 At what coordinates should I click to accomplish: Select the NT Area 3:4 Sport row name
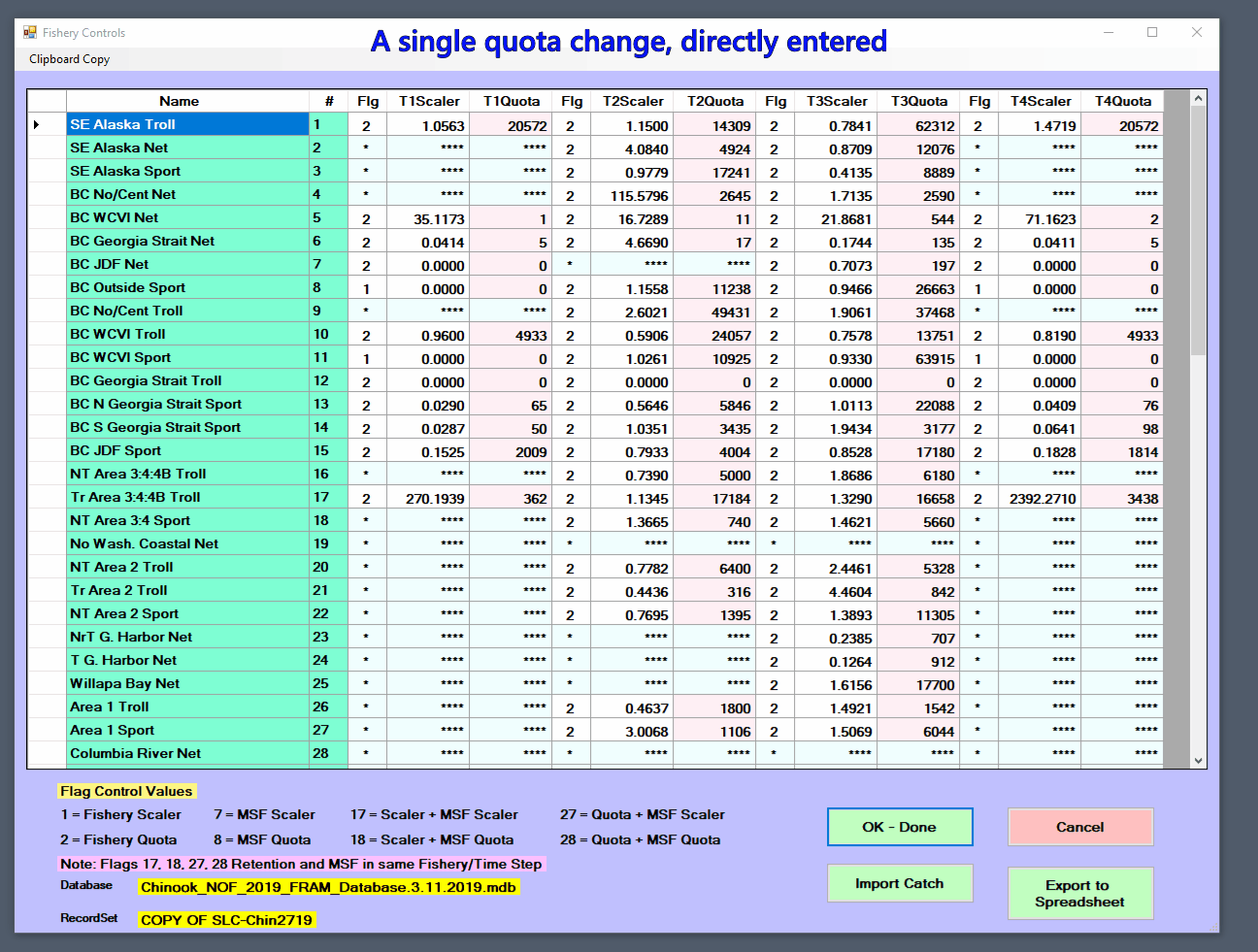point(187,520)
